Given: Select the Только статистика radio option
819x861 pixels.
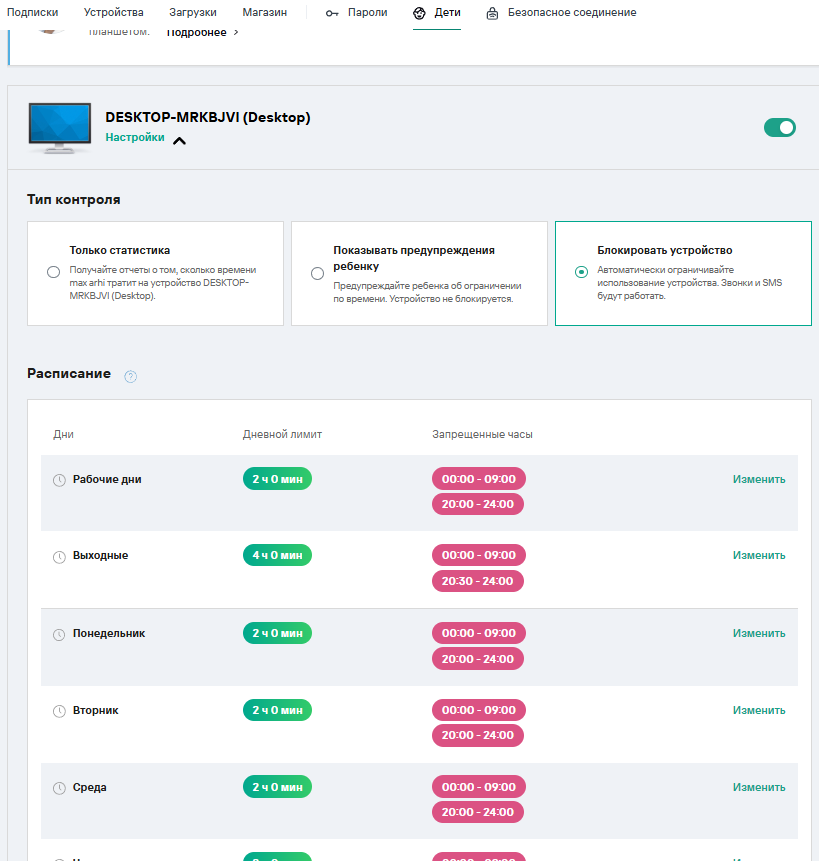Looking at the screenshot, I should (53, 272).
